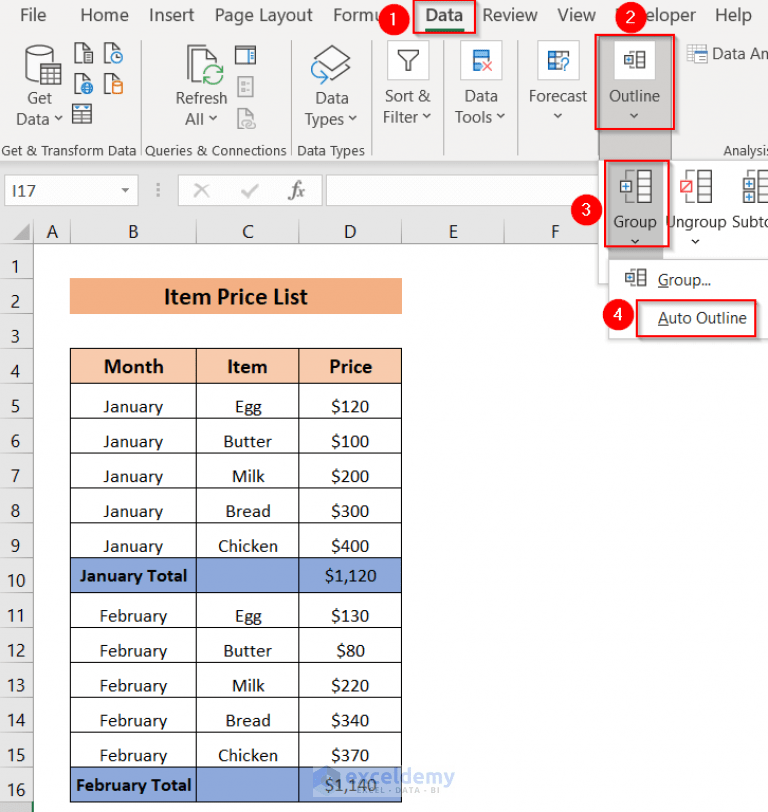Click the Name Box showing I17
Viewport: 768px width, 812px height.
click(71, 191)
